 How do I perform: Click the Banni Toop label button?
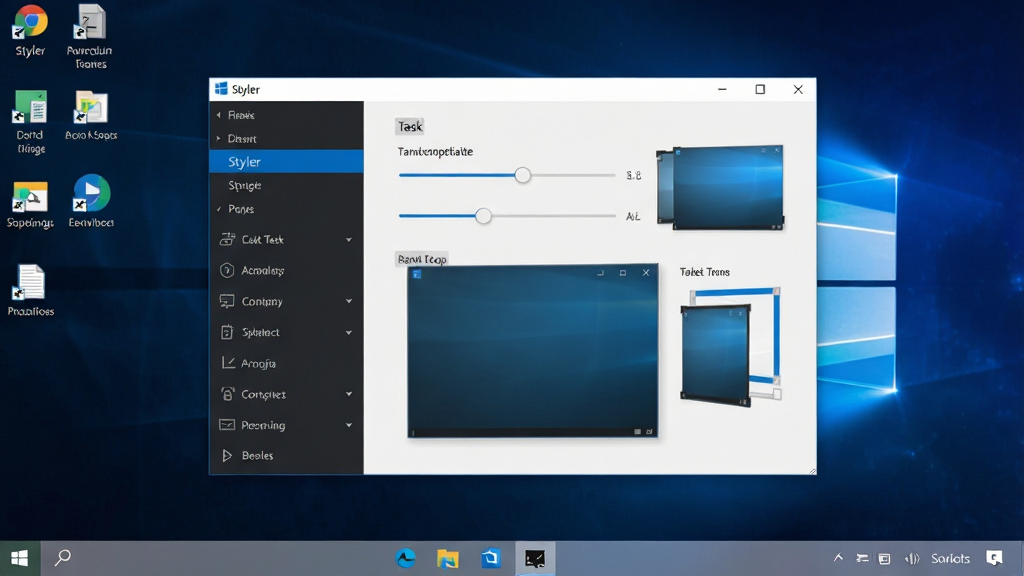422,259
